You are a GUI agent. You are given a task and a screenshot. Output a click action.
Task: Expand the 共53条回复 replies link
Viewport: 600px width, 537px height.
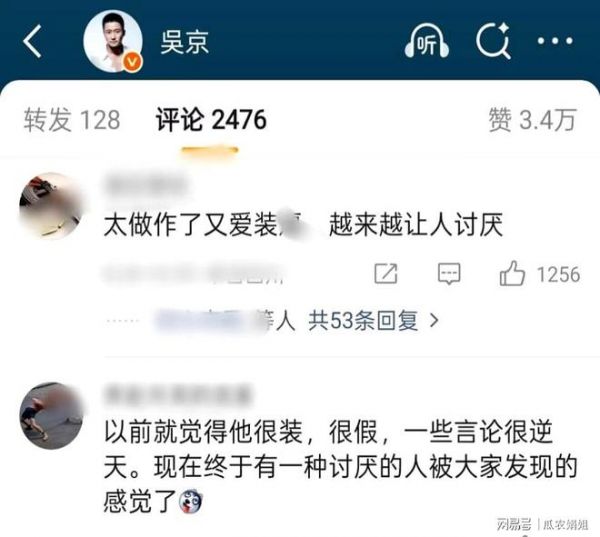363,320
